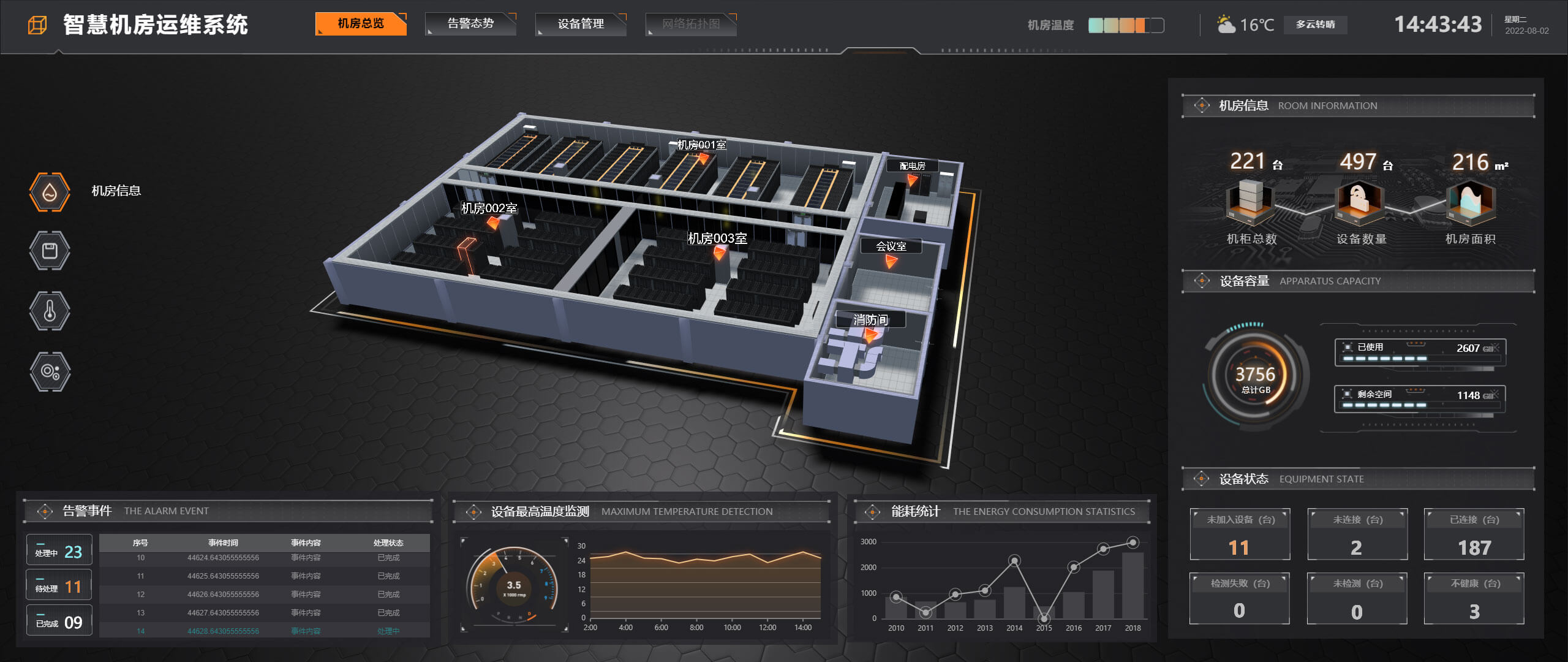Click the room area icon under 216
This screenshot has width=1568, height=662.
[x=1471, y=202]
